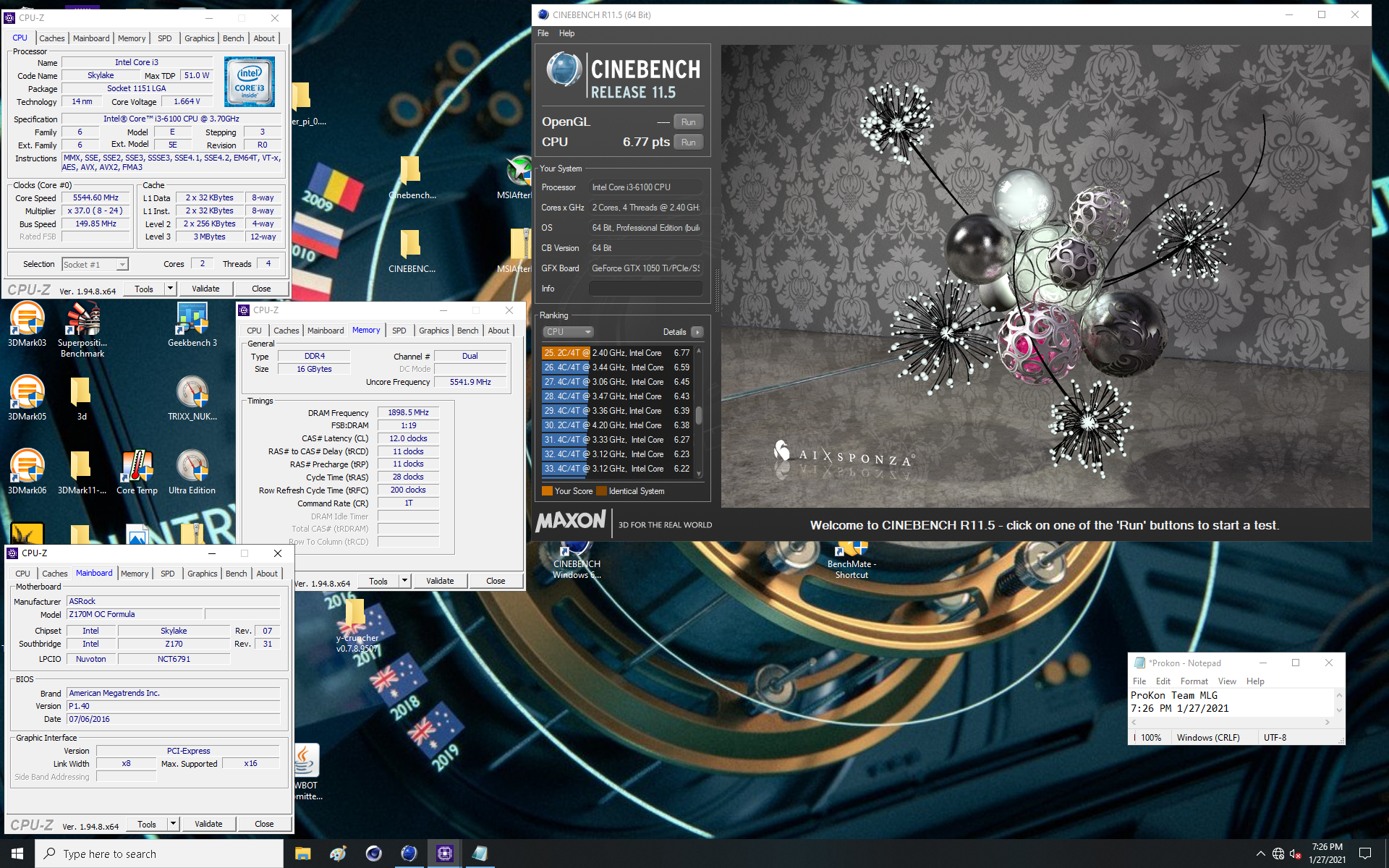Image resolution: width=1389 pixels, height=868 pixels.
Task: Open the Windows Start menu
Action: [17, 854]
